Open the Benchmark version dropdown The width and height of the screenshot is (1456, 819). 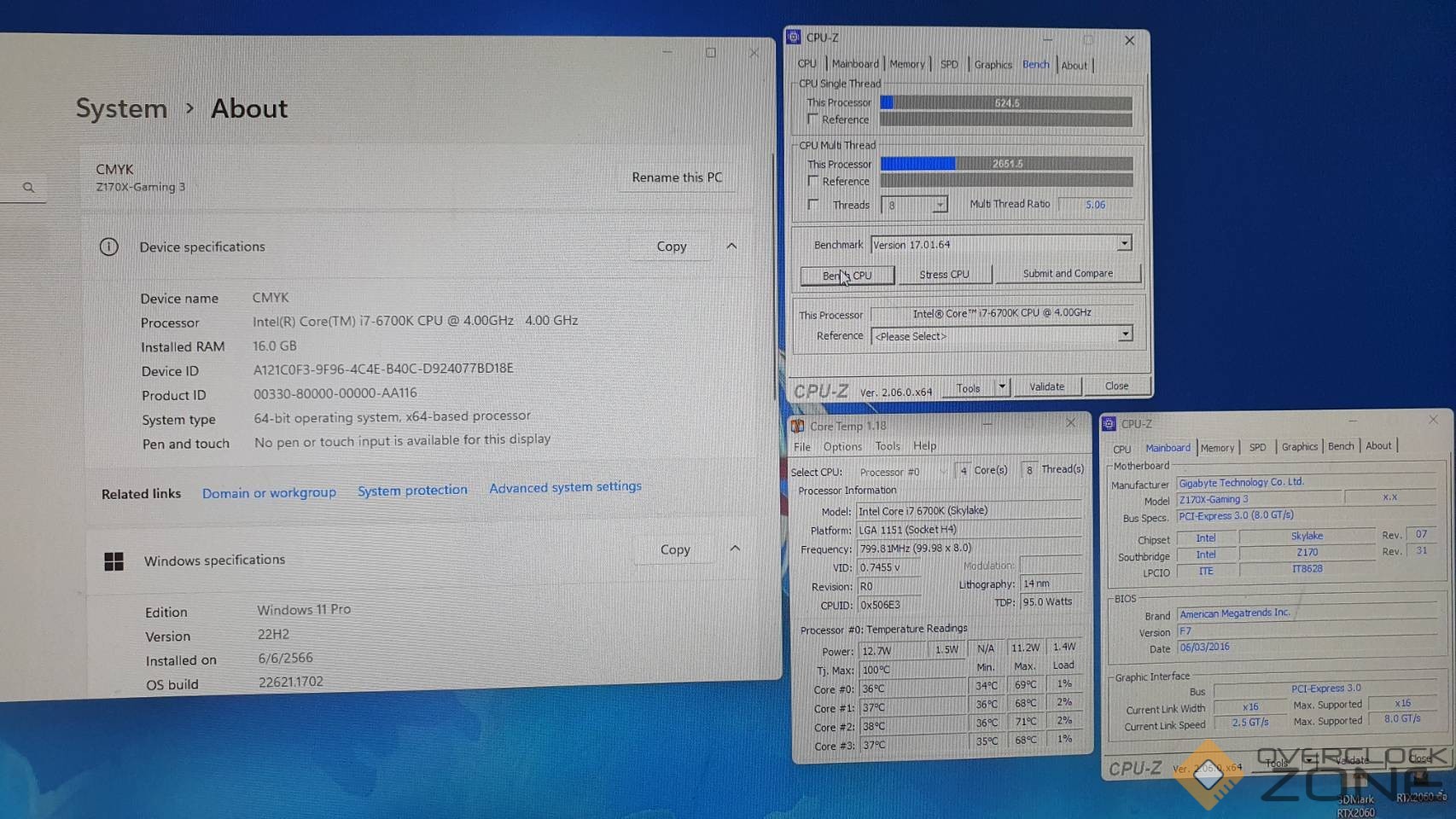coord(1124,244)
